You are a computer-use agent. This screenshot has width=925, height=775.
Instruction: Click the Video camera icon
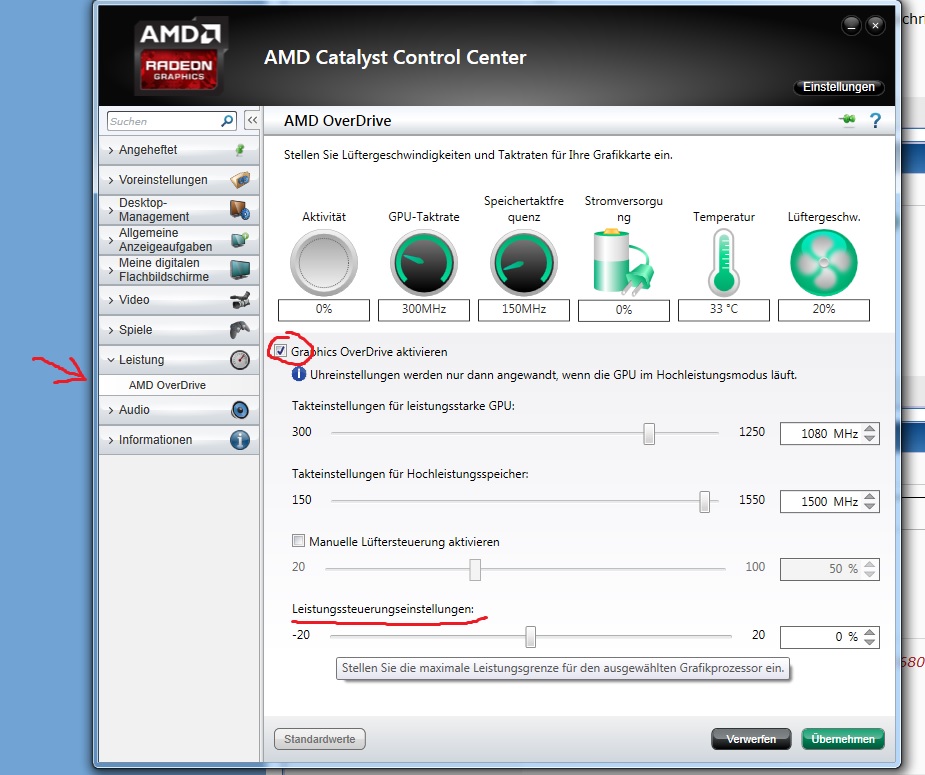click(240, 300)
